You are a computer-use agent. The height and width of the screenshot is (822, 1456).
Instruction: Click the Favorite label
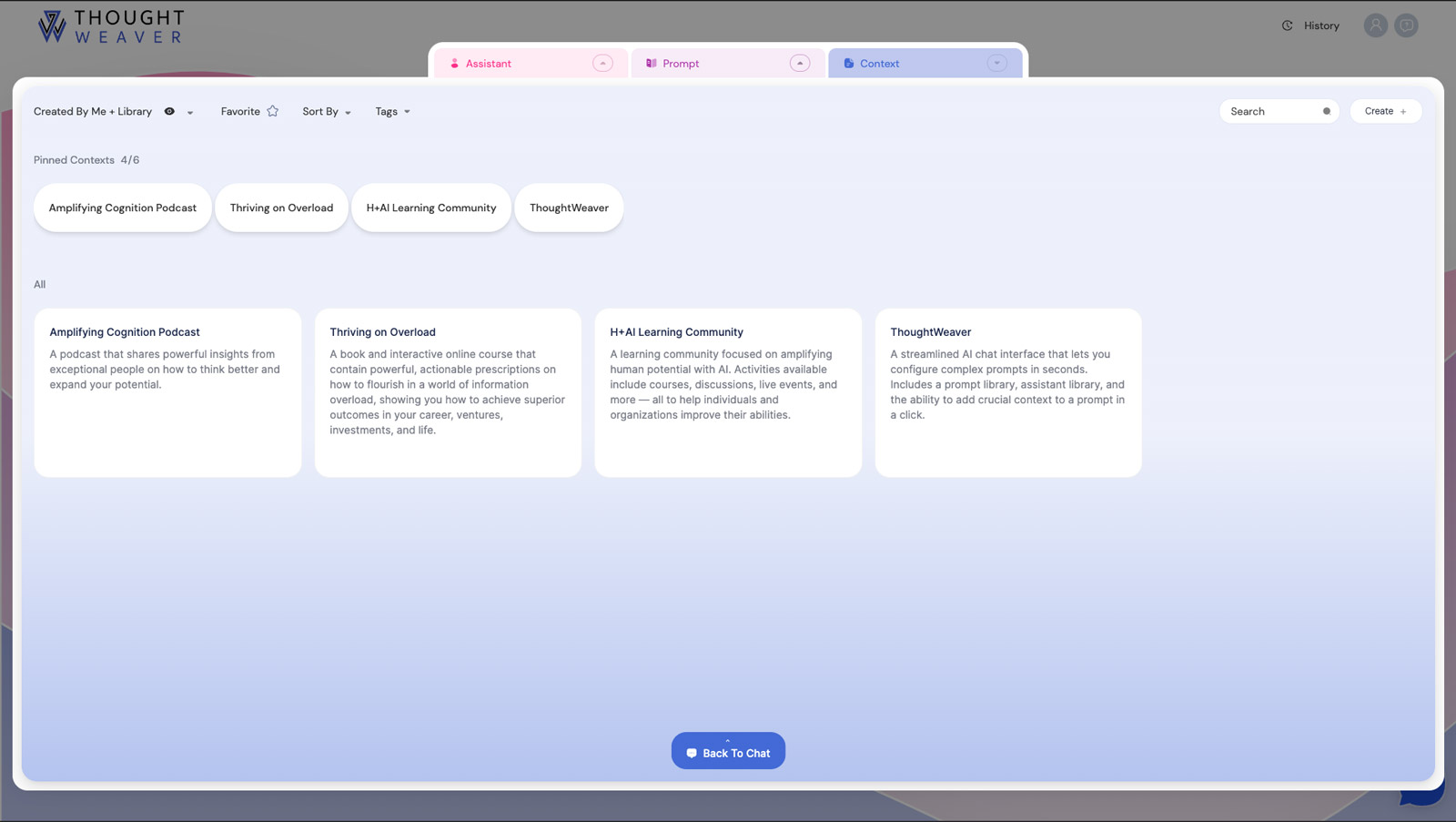240,111
